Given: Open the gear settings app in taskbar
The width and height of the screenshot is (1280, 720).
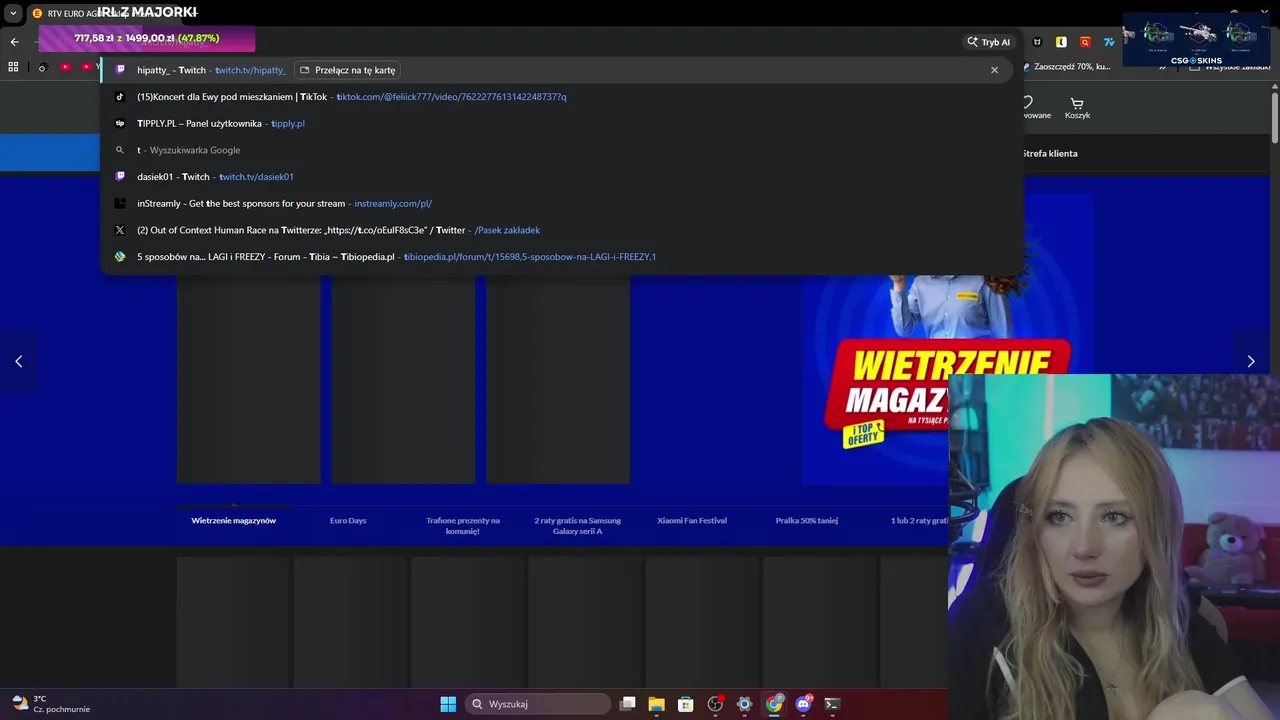Looking at the screenshot, I should (744, 704).
